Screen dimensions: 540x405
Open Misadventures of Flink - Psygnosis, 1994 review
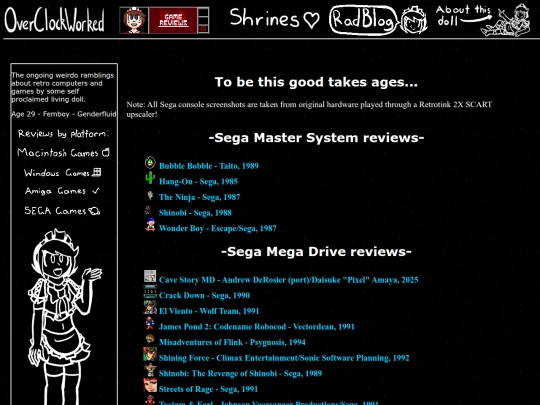pos(232,342)
